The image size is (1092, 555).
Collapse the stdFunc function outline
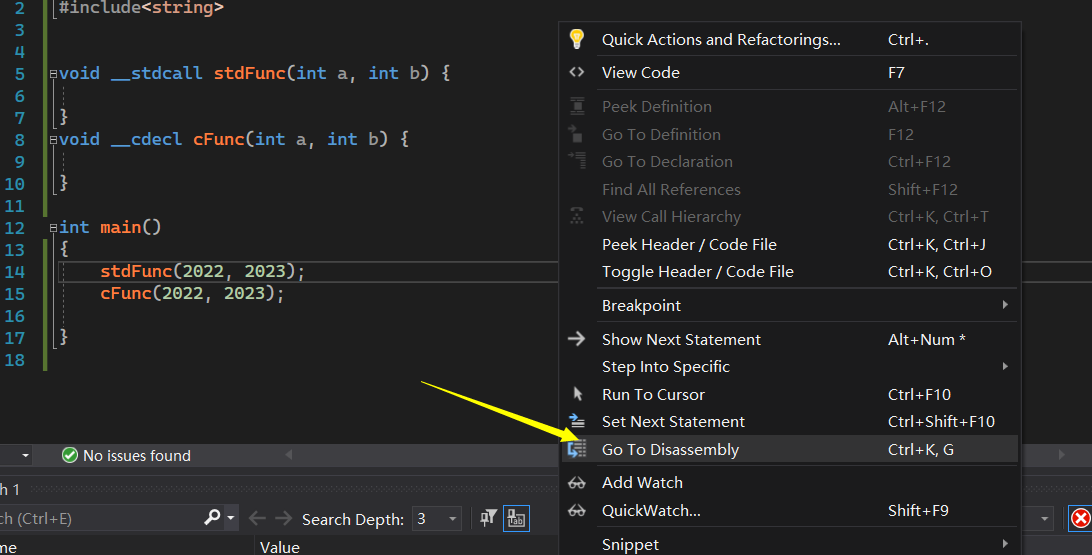(x=53, y=74)
